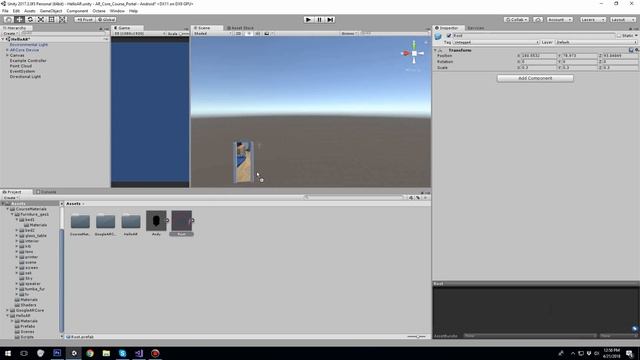Click the Position X input field

539,56
